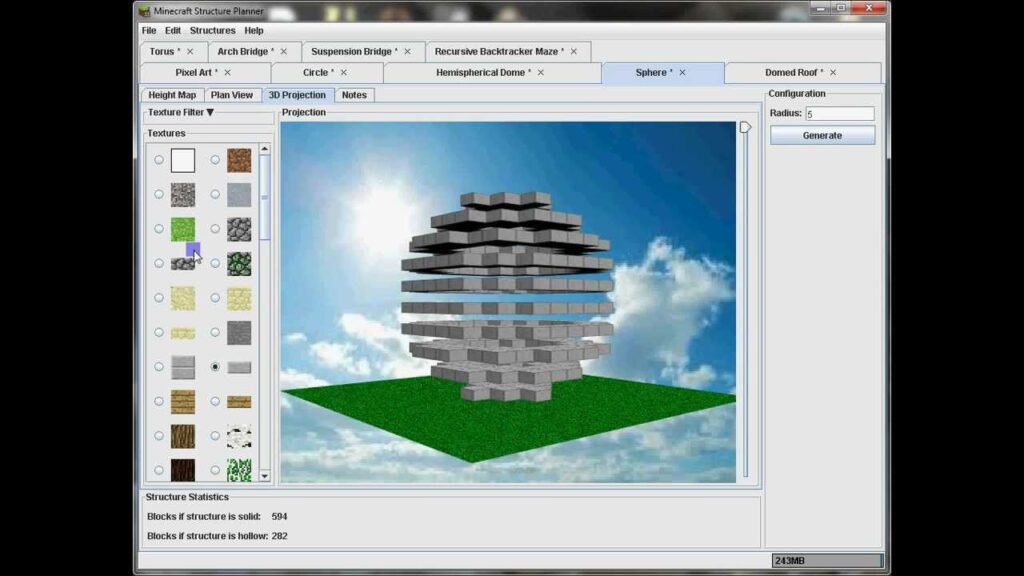Close the Torus tab with its X
Screen dimensions: 1024x576
[190, 52]
